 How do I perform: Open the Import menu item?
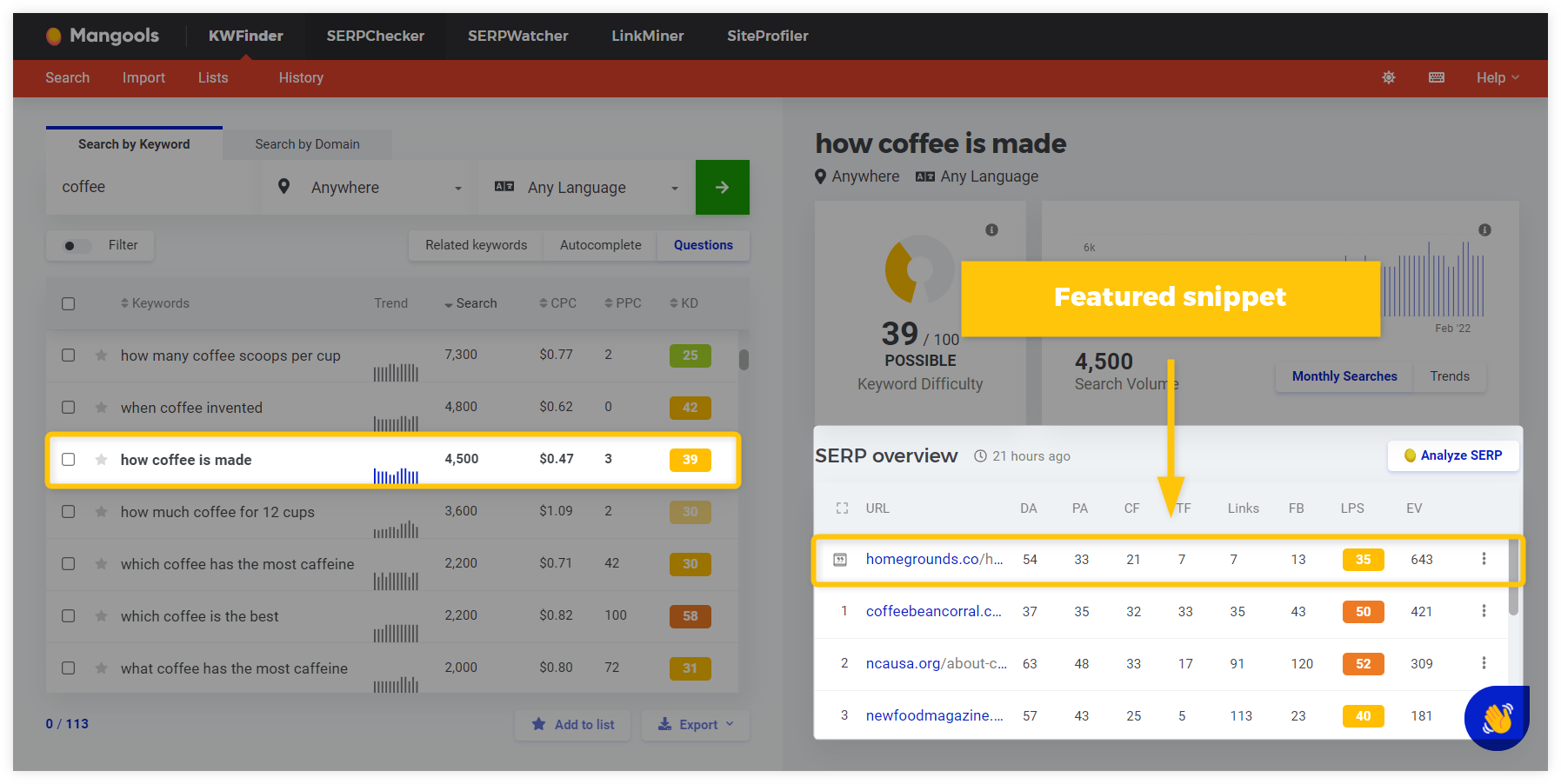(x=143, y=77)
